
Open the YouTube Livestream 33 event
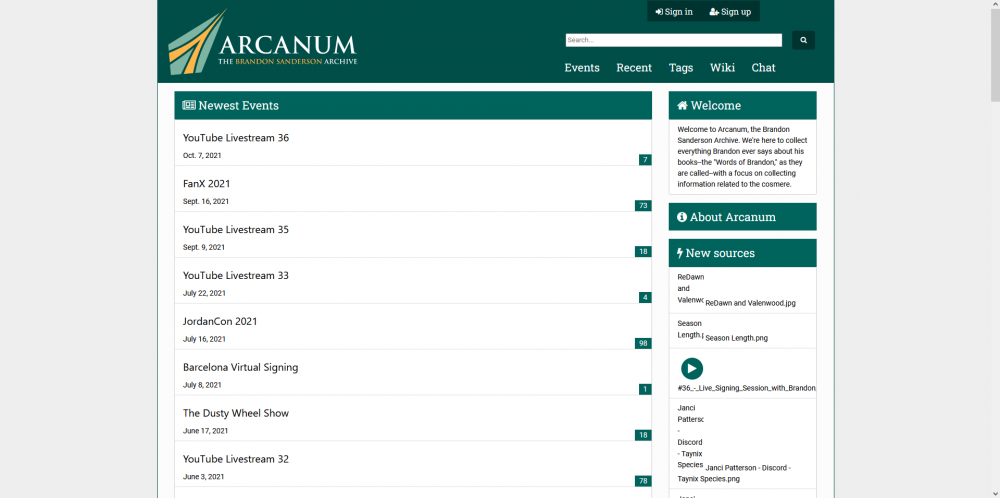tap(236, 275)
